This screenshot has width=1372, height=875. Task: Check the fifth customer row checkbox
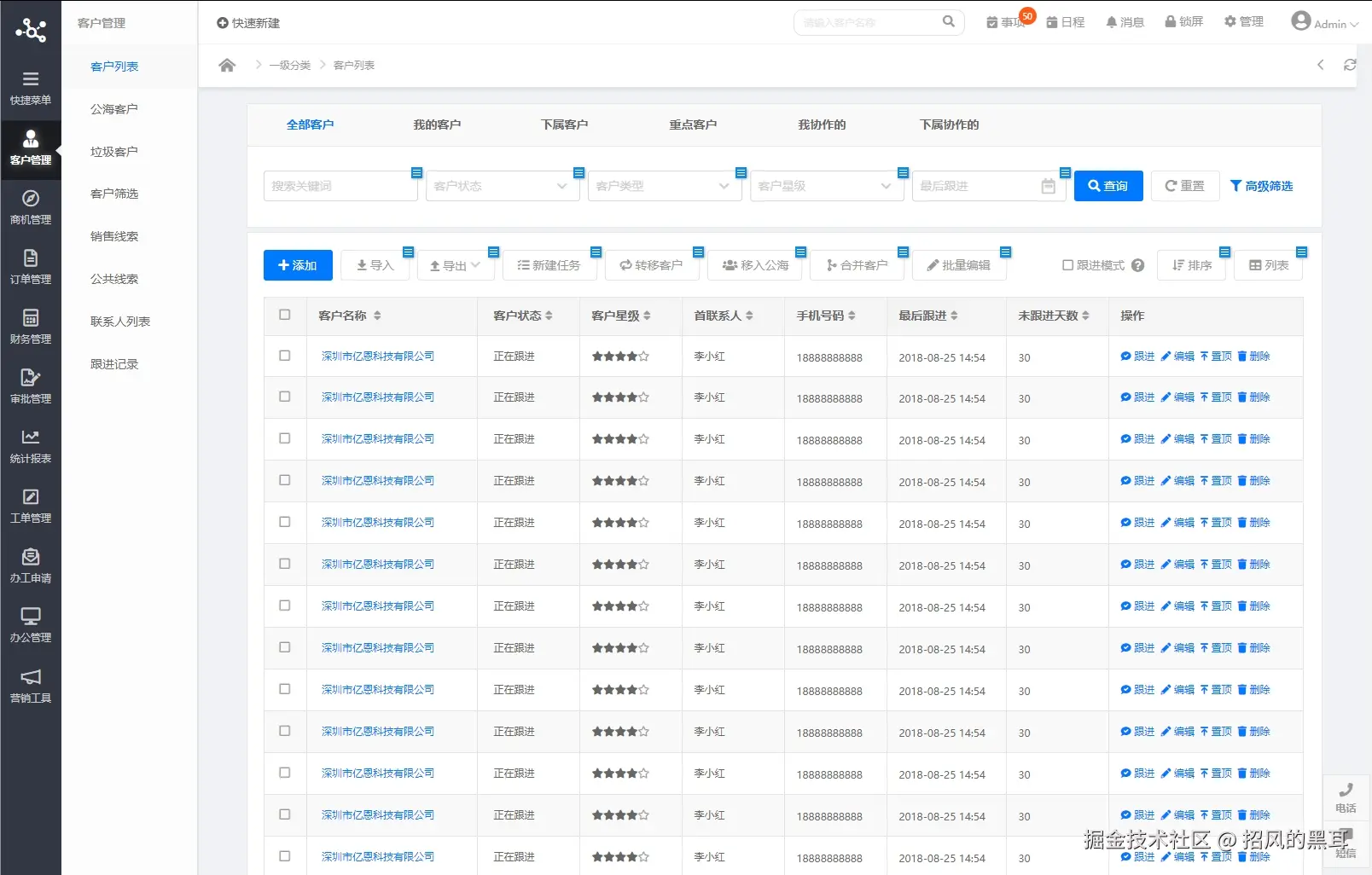(285, 522)
